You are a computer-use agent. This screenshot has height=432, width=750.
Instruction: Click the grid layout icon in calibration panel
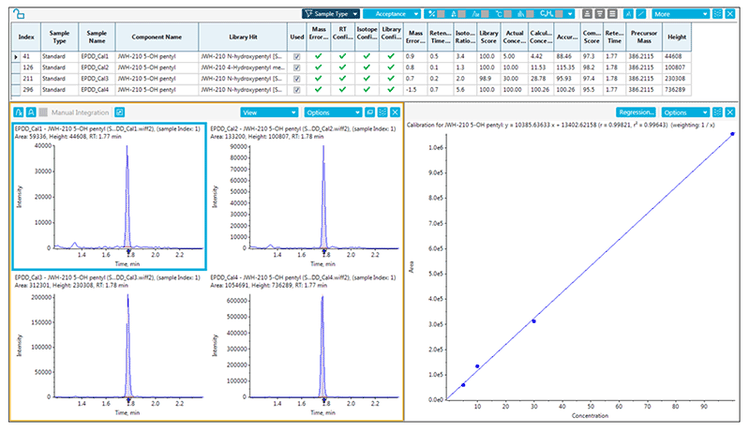coord(717,112)
